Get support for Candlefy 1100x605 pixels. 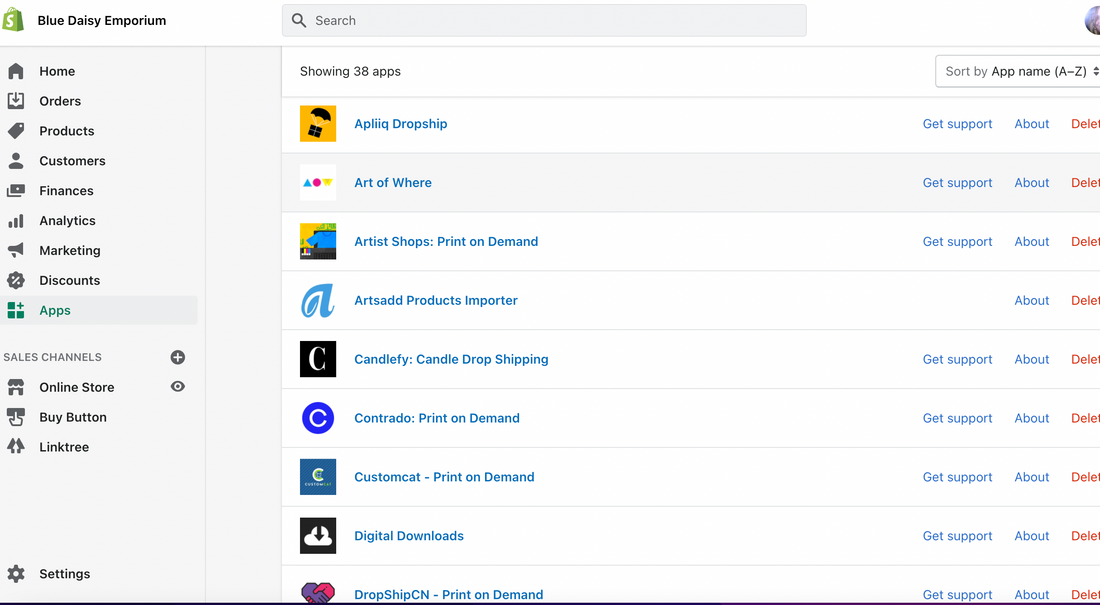point(957,359)
